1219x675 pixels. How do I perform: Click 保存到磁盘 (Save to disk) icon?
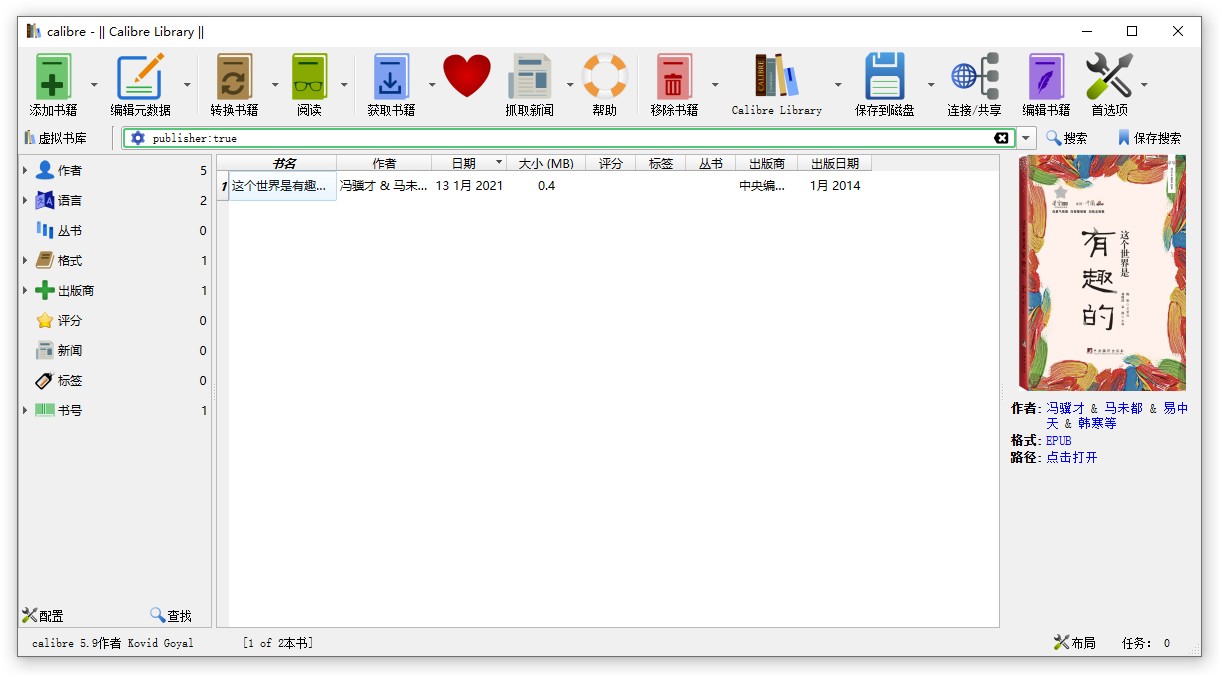click(x=884, y=77)
